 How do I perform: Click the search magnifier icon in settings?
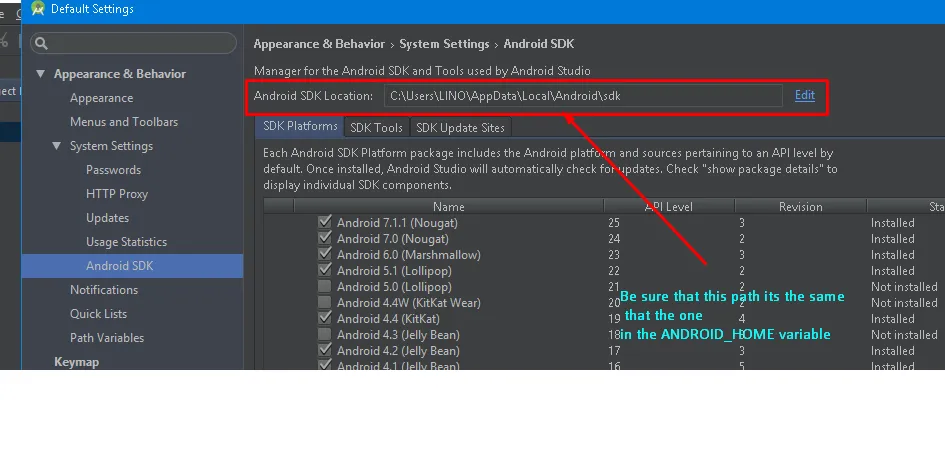point(41,43)
